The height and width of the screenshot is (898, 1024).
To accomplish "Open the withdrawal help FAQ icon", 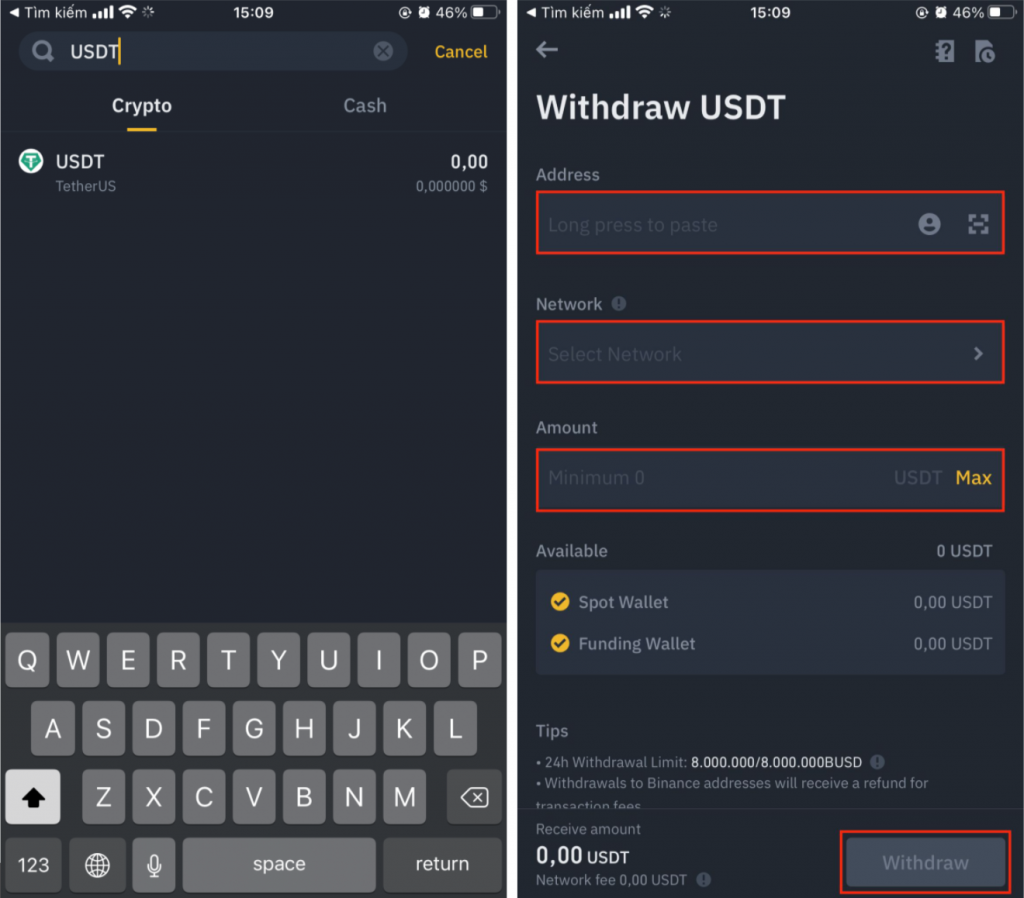I will [944, 51].
